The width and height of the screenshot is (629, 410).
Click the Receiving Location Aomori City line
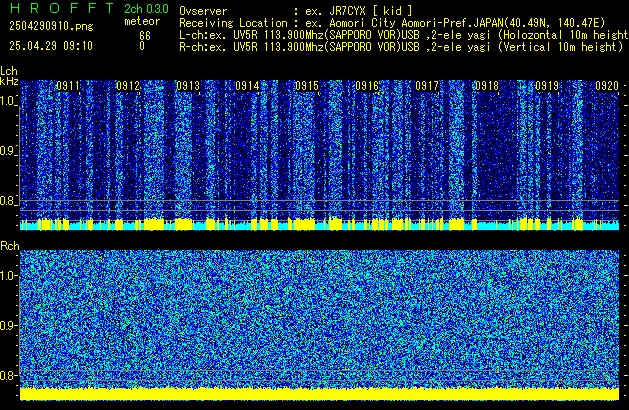point(392,23)
